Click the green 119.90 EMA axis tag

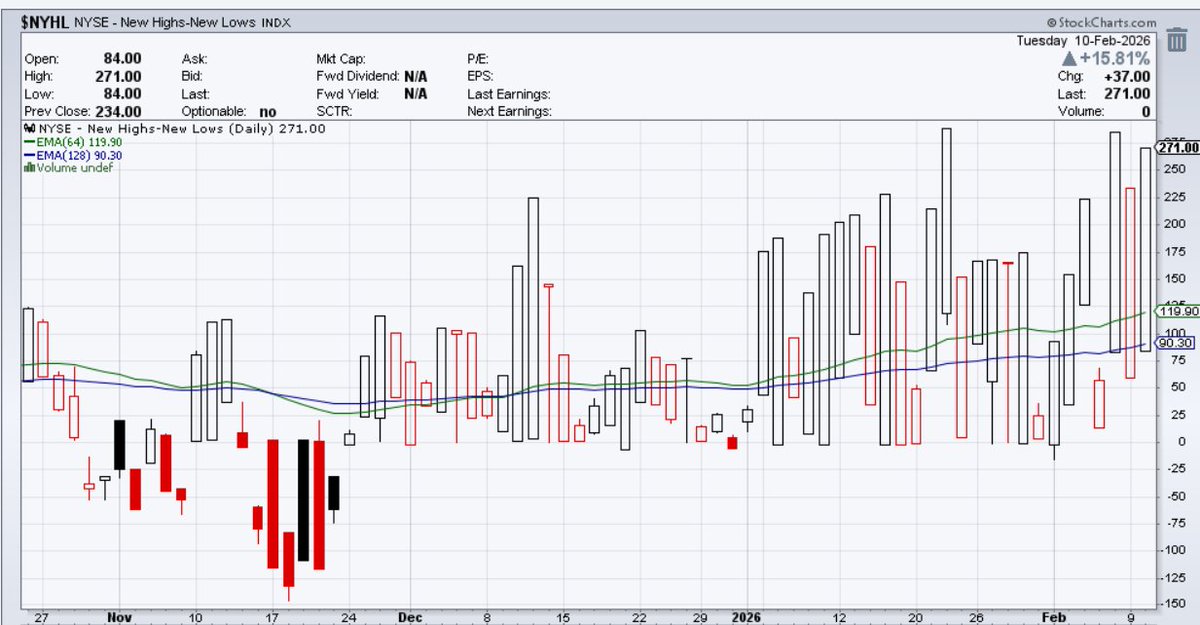1178,311
